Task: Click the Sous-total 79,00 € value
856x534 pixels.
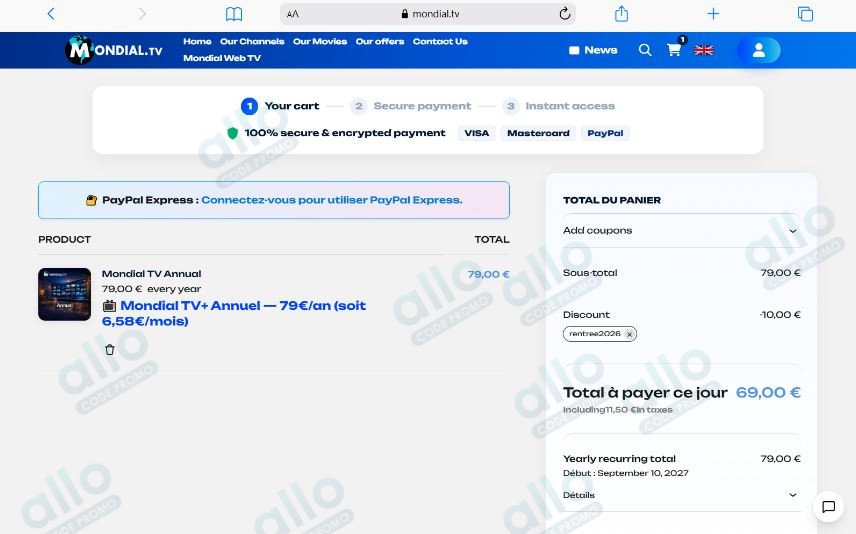Action: (780, 272)
